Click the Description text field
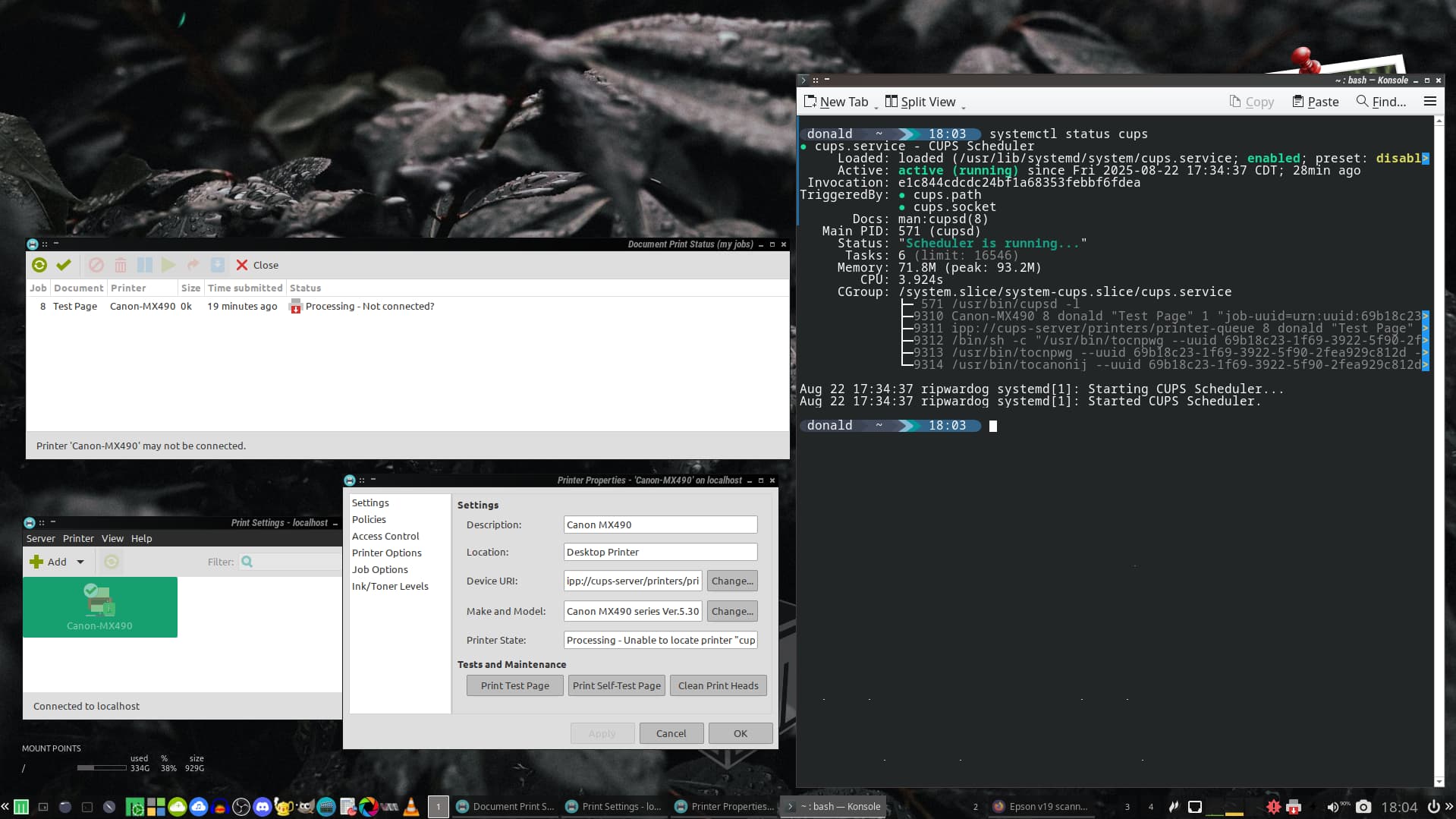The height and width of the screenshot is (819, 1456). [660, 525]
